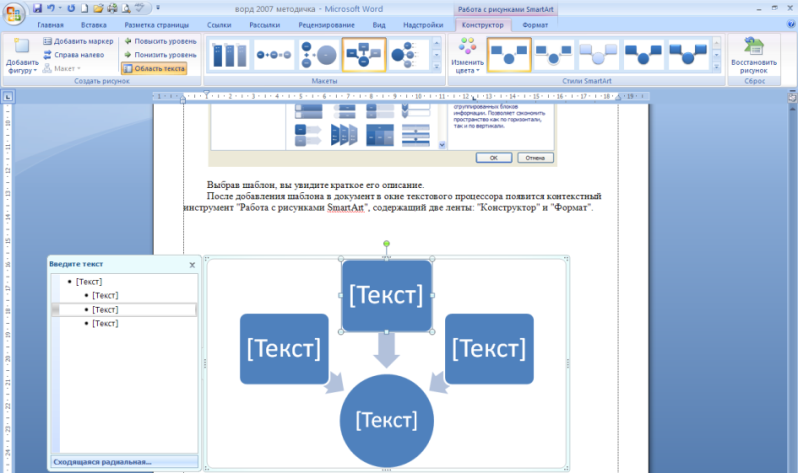This screenshot has height=473, width=798.
Task: Expand the full Стили SmartArt gallery
Action: (x=717, y=67)
